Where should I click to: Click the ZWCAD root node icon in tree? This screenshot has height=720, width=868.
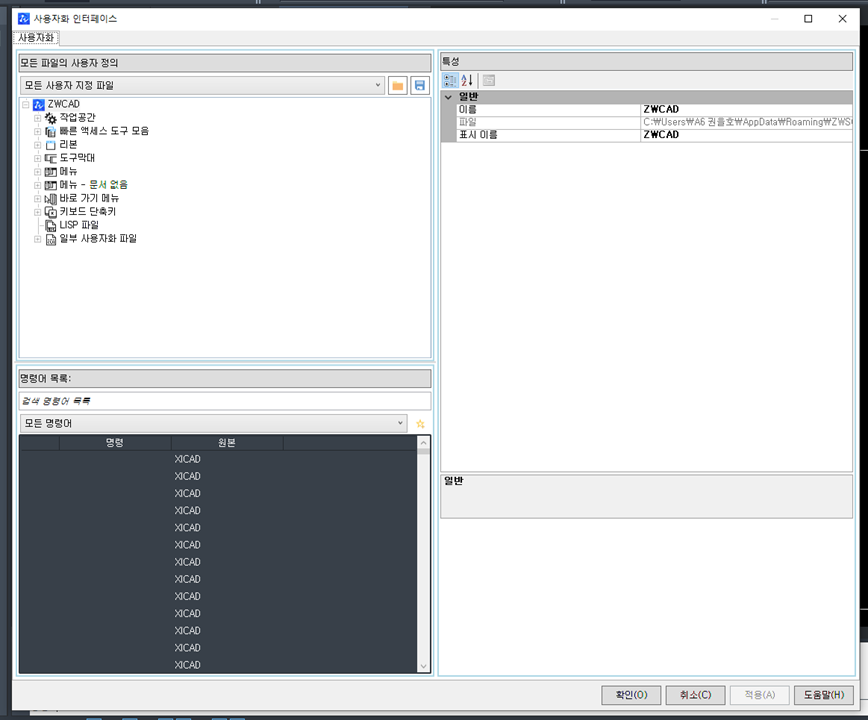(x=39, y=105)
